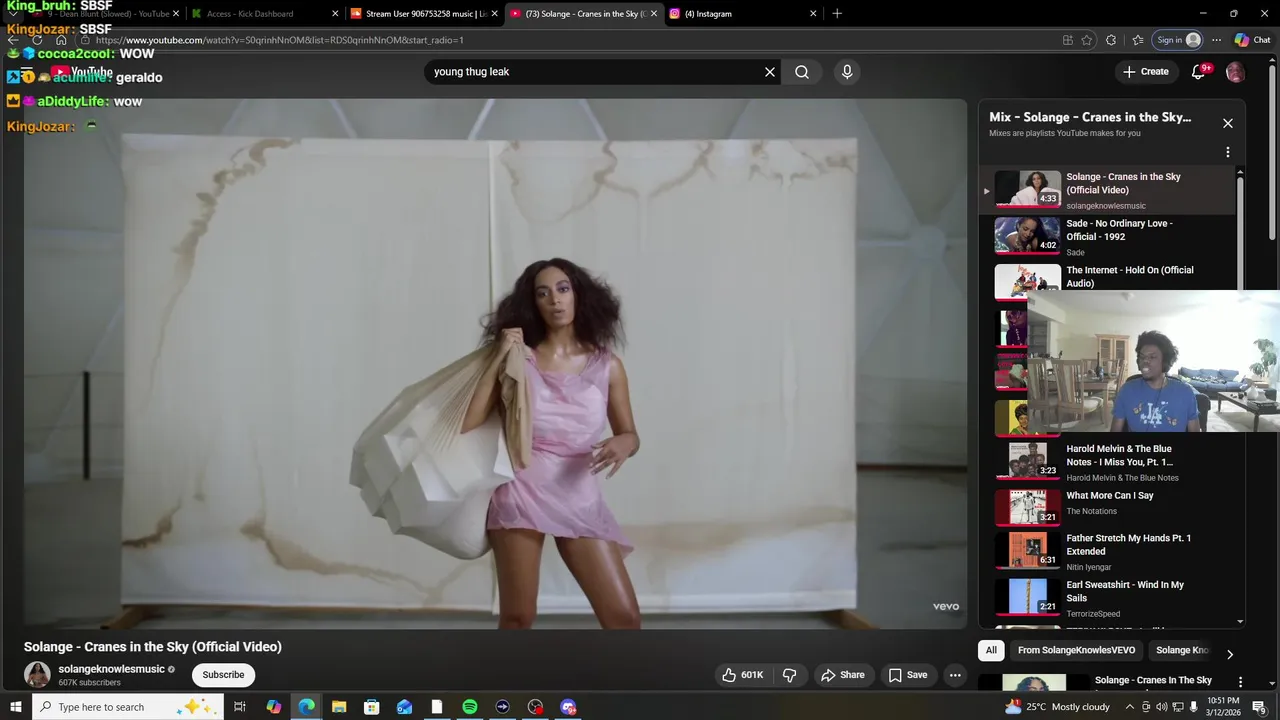The width and height of the screenshot is (1280, 720).
Task: Click the YouTube search magnifier button
Action: [x=802, y=72]
